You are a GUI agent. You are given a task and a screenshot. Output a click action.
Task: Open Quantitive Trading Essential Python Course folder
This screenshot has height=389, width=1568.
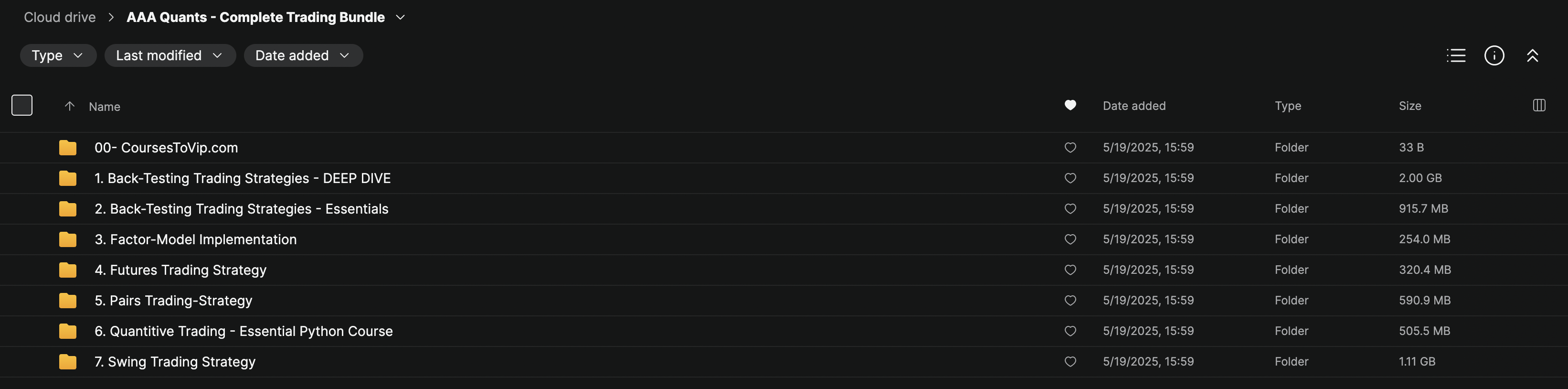[x=244, y=331]
